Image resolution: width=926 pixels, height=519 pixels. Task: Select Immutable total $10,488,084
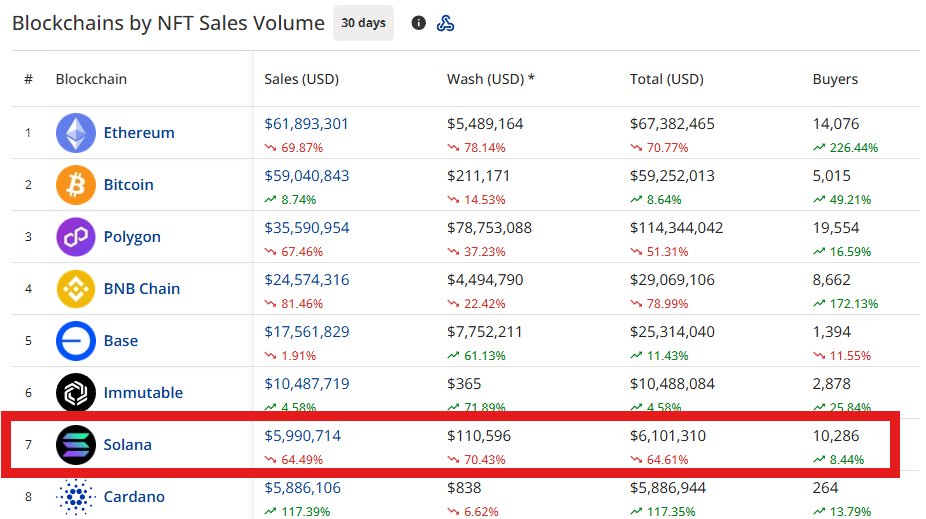coord(672,384)
